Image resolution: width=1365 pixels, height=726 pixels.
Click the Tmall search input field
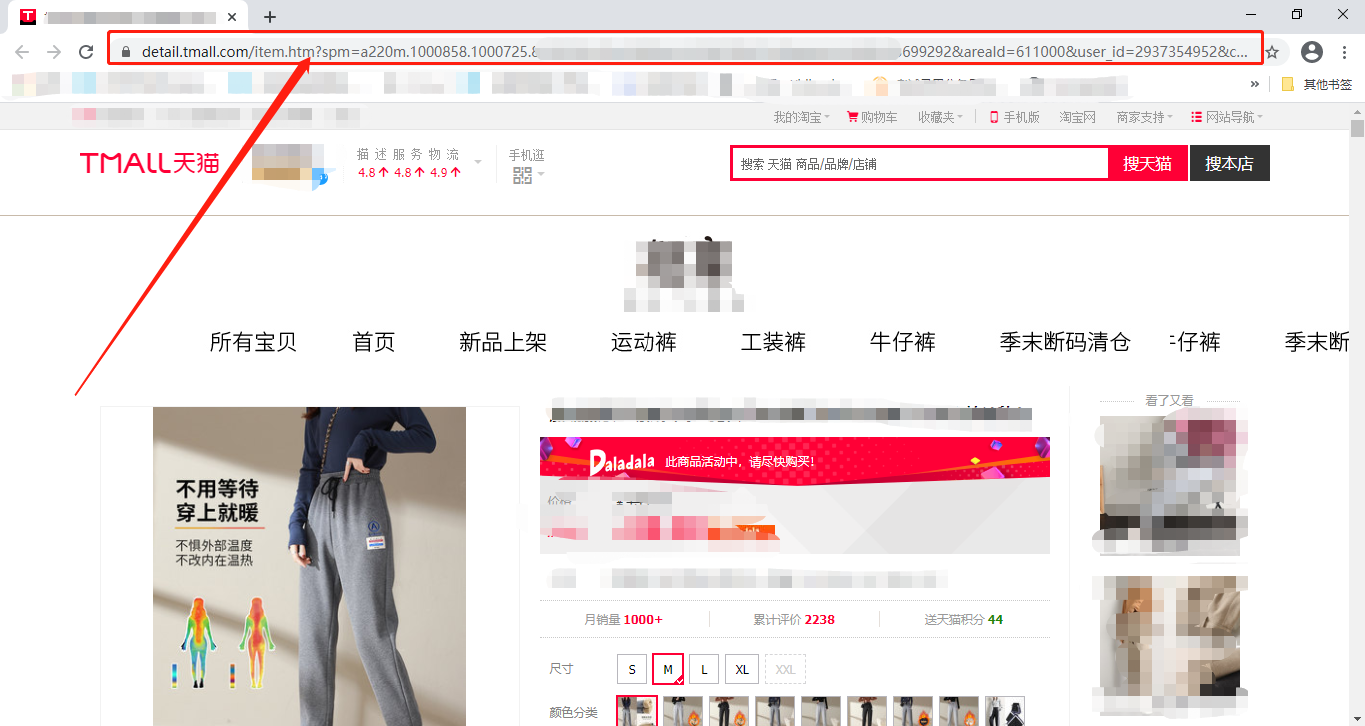coord(920,164)
